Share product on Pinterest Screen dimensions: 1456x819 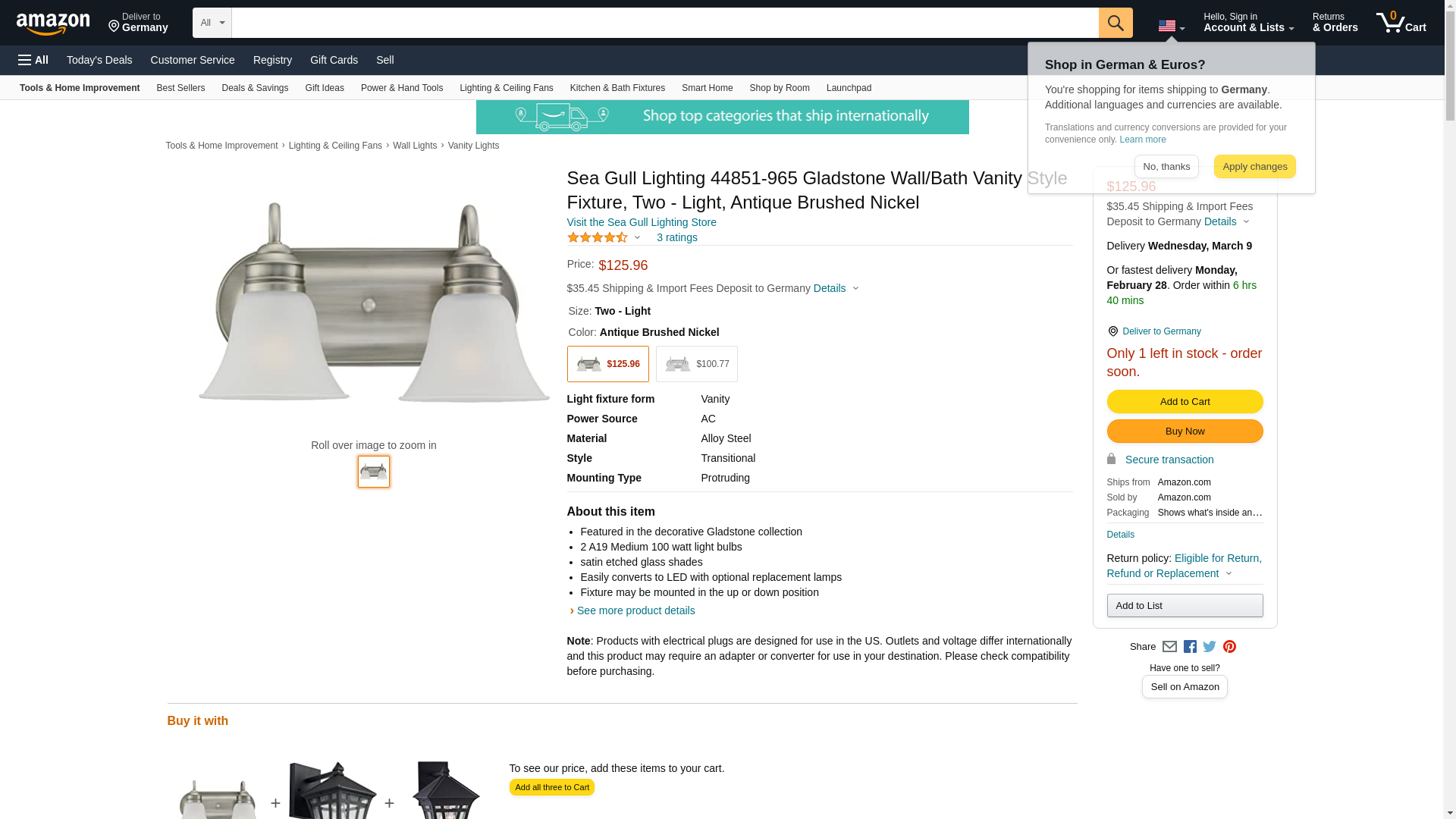1229,647
